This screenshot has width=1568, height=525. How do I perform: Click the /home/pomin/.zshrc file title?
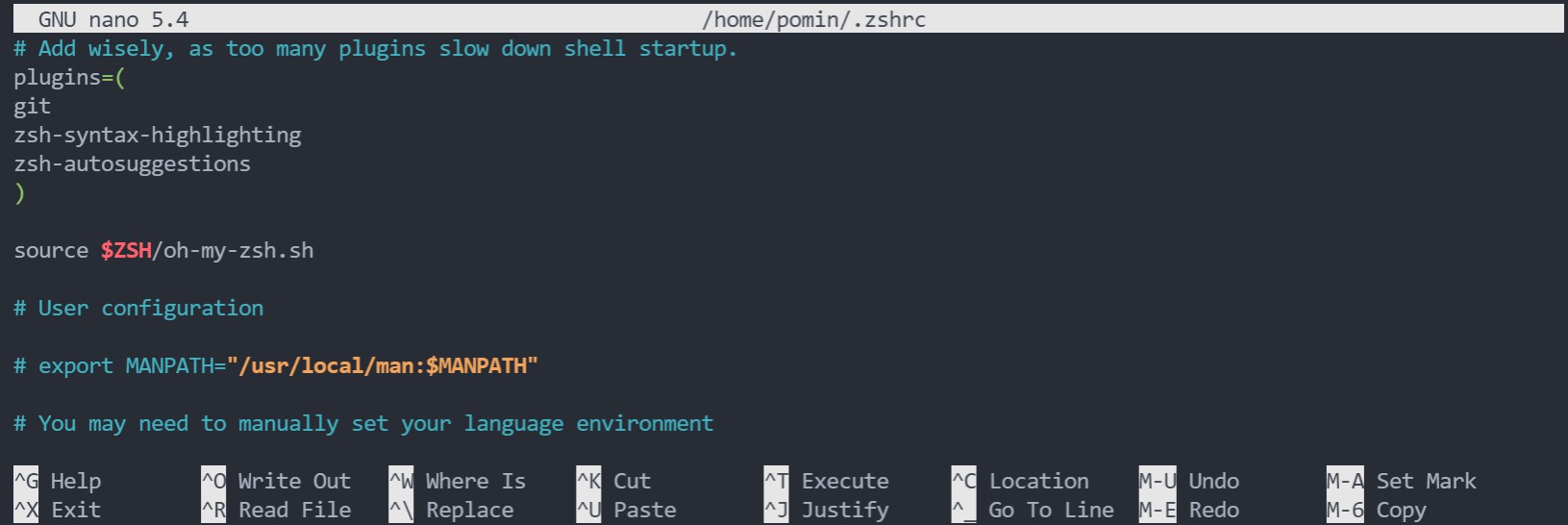click(814, 19)
